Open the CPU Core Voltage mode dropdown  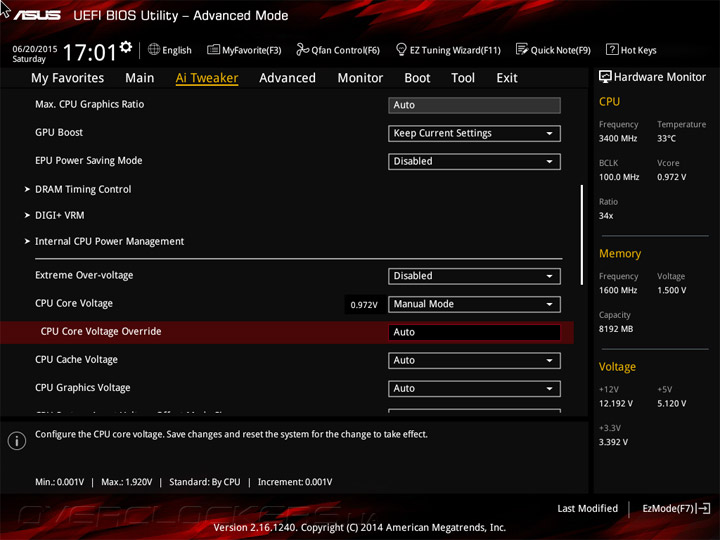pyautogui.click(x=474, y=304)
